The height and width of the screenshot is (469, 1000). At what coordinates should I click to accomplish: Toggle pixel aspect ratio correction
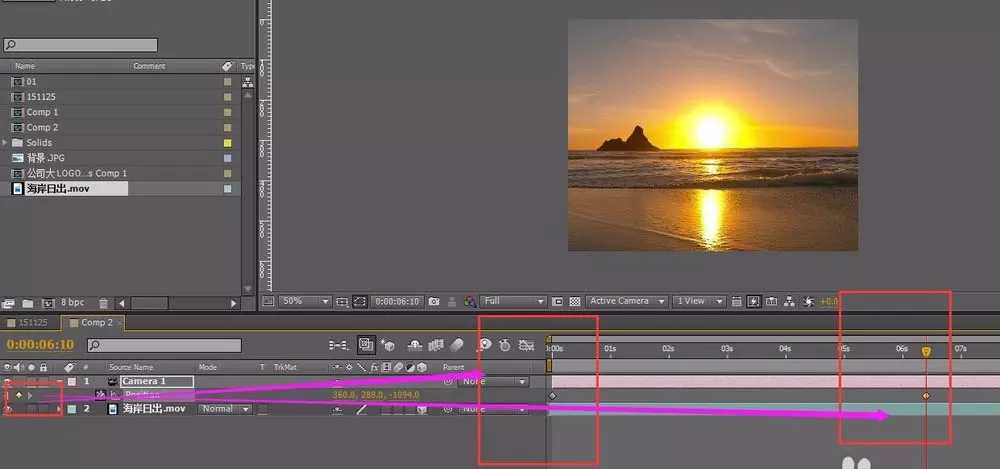[737, 301]
